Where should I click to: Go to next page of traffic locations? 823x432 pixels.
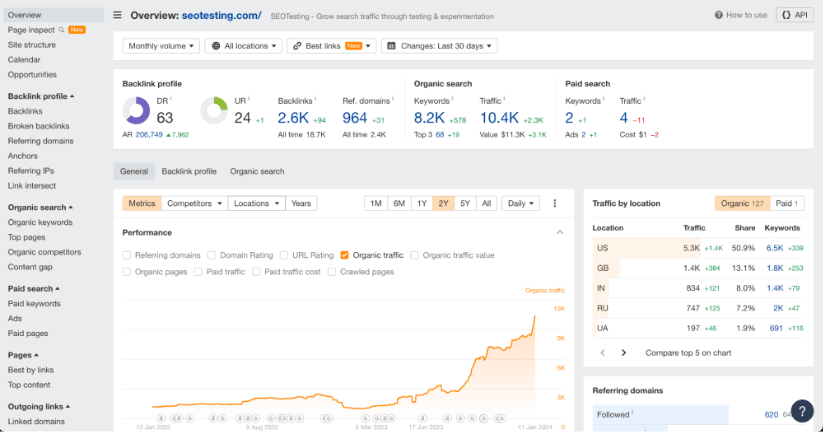(x=623, y=352)
